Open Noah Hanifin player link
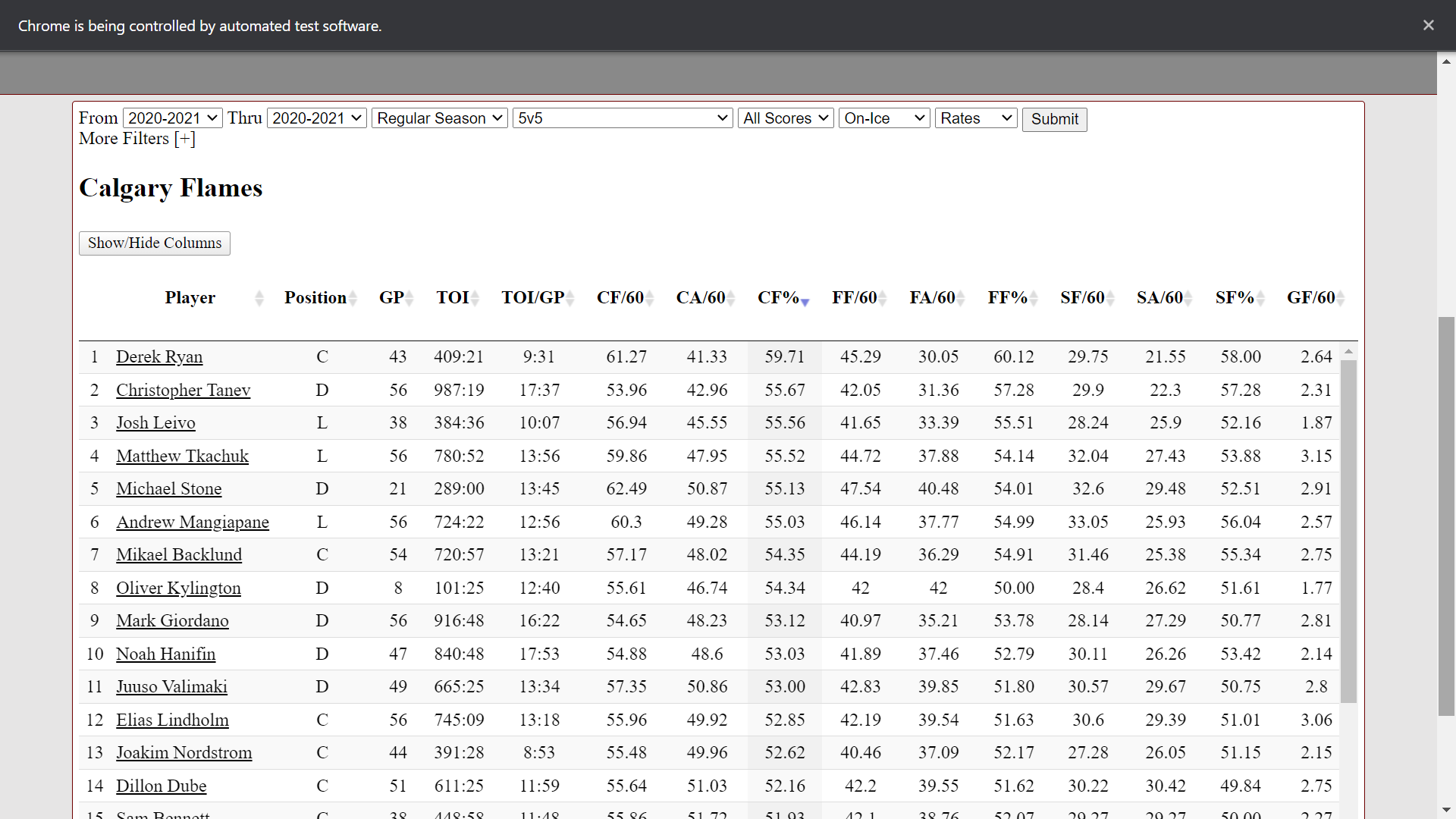 click(x=165, y=654)
